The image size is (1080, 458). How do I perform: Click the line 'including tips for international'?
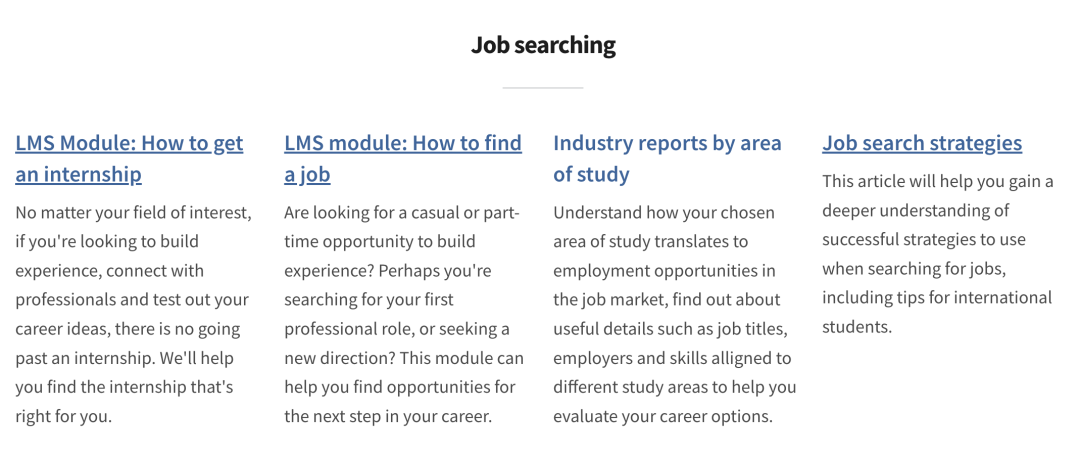[x=937, y=298]
